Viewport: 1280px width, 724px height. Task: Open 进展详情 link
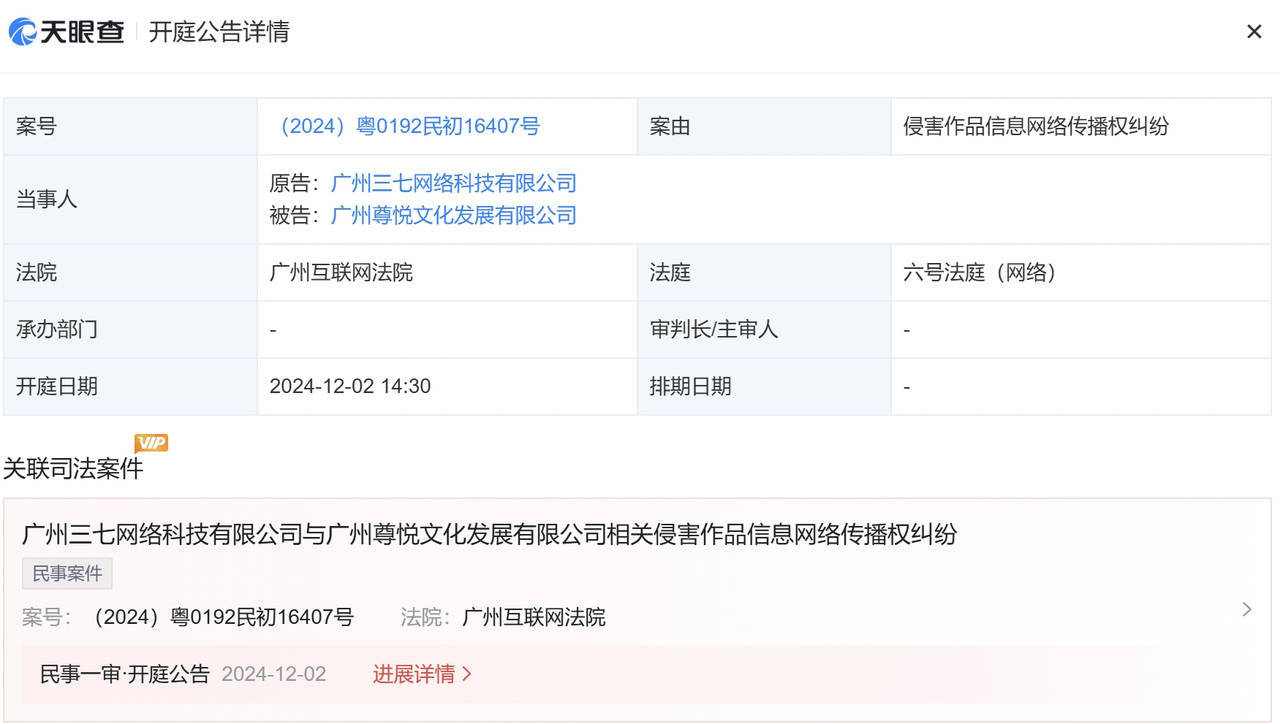pyautogui.click(x=422, y=674)
